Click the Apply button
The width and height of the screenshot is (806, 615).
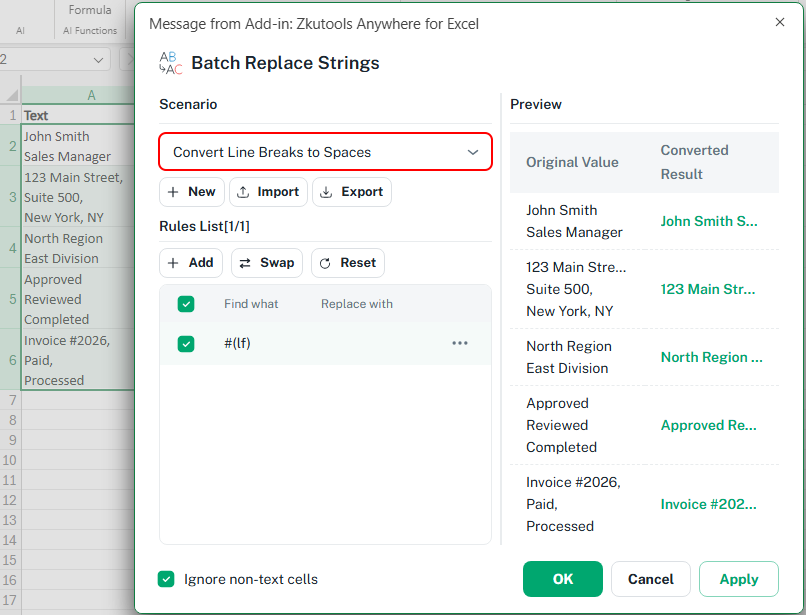pyautogui.click(x=739, y=579)
